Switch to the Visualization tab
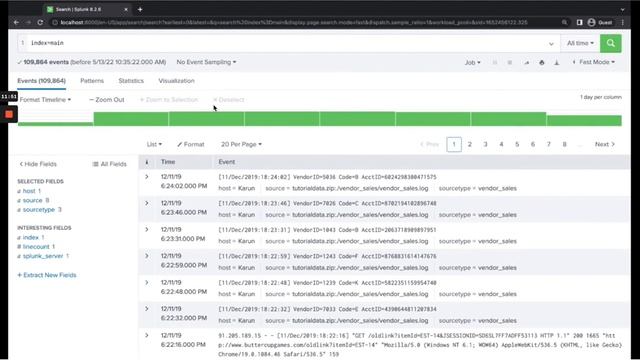 [x=176, y=81]
